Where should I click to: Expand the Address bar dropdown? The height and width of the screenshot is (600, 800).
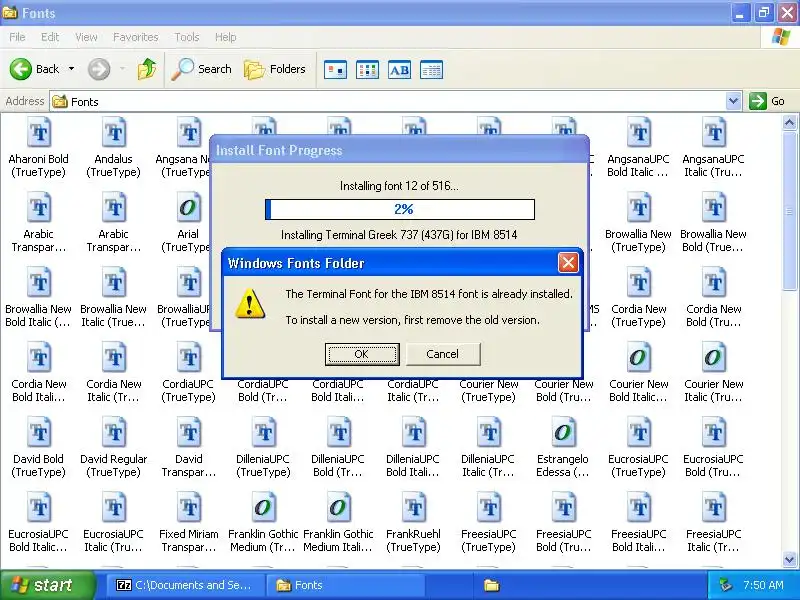(733, 101)
